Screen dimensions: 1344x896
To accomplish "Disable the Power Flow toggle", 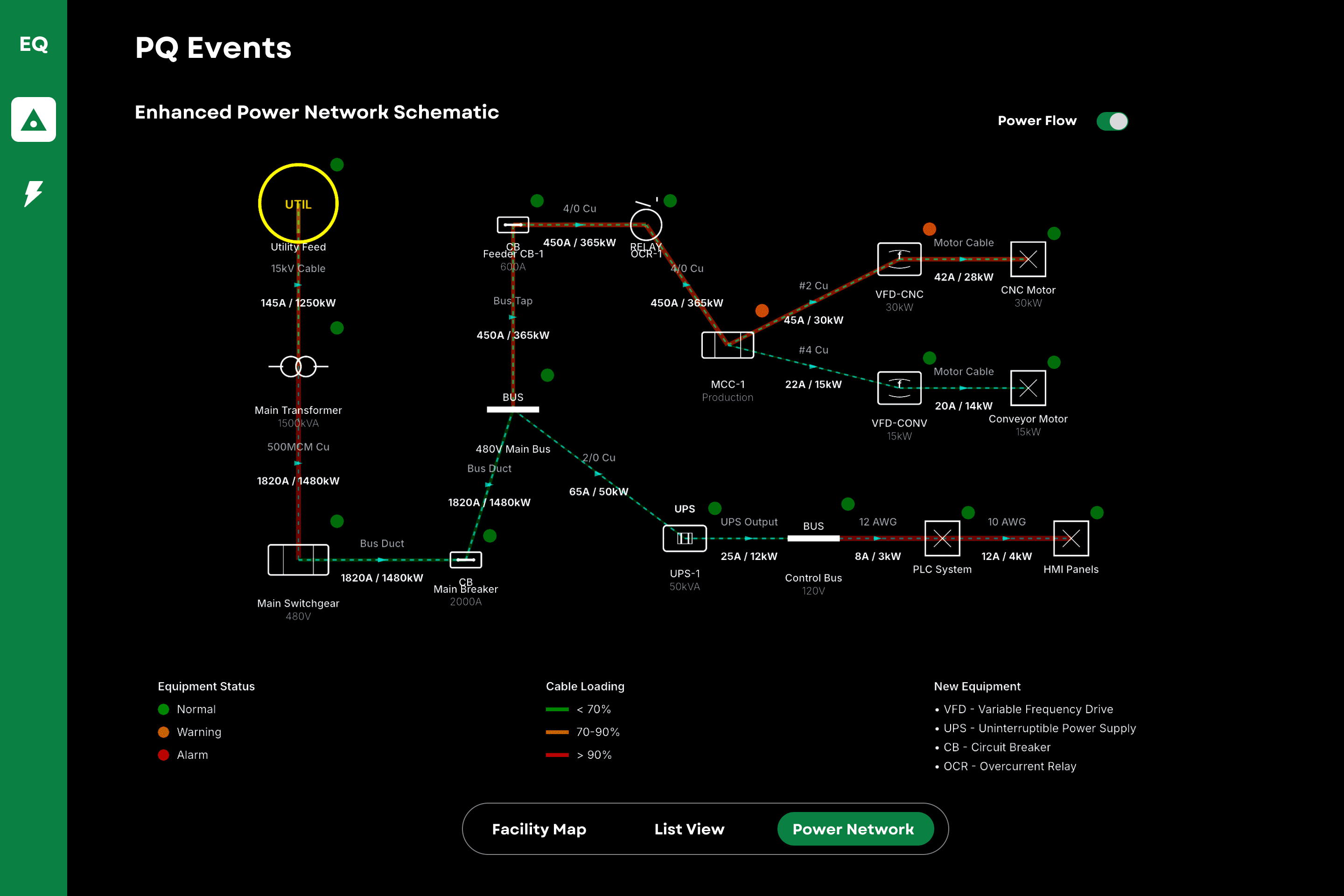I will (1112, 120).
